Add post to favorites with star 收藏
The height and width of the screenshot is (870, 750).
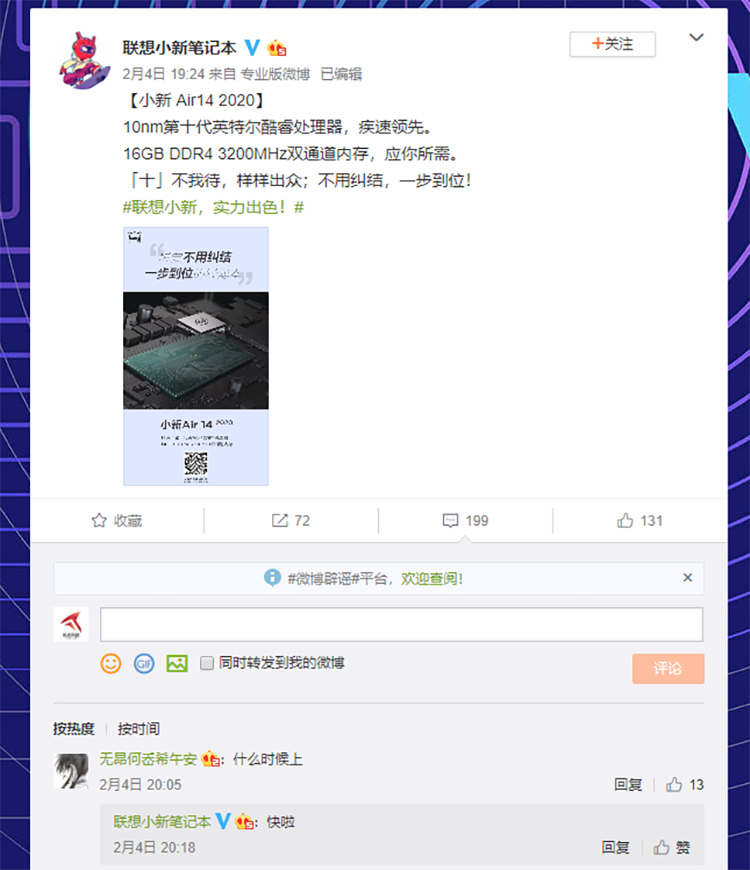click(x=116, y=520)
